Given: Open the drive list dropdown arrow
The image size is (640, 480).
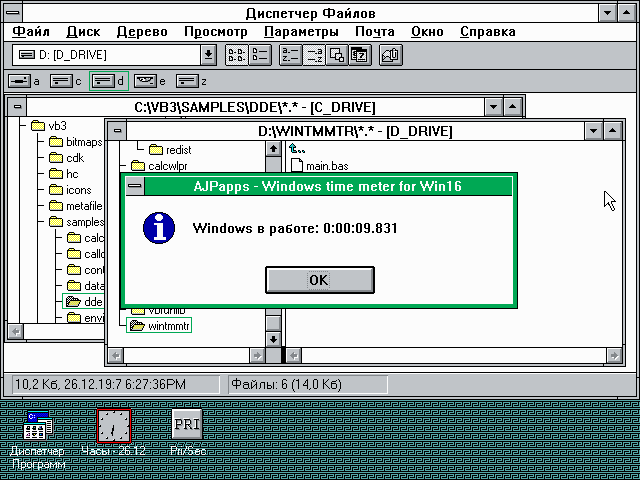Looking at the screenshot, I should [x=208, y=55].
